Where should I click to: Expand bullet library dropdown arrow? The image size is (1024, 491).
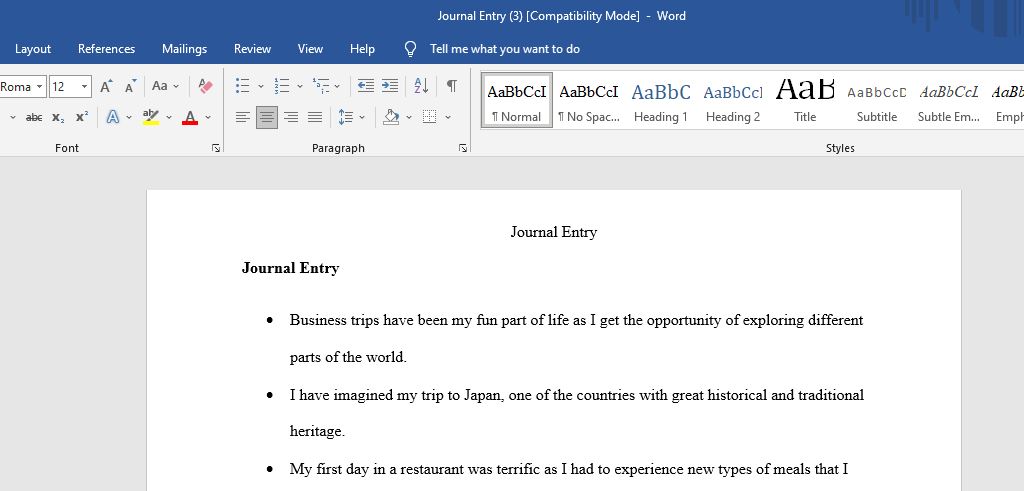pyautogui.click(x=261, y=86)
